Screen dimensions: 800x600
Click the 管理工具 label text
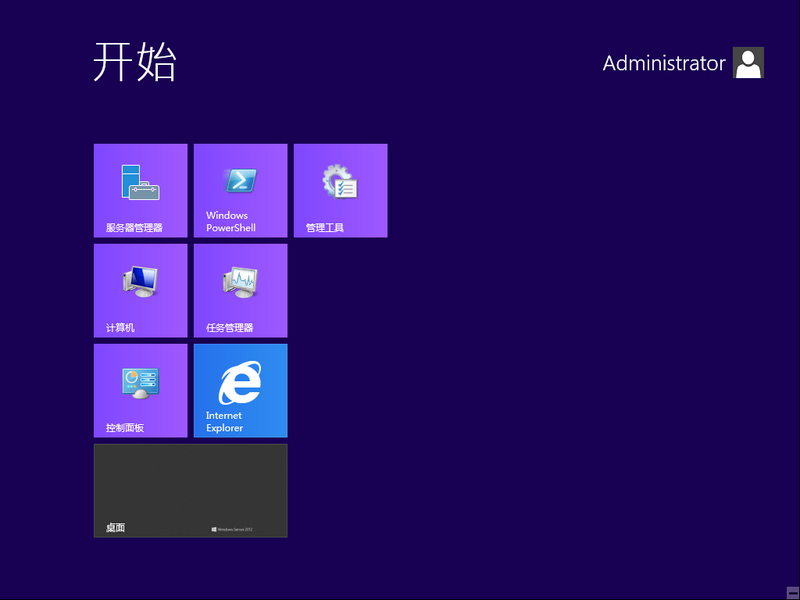325,228
